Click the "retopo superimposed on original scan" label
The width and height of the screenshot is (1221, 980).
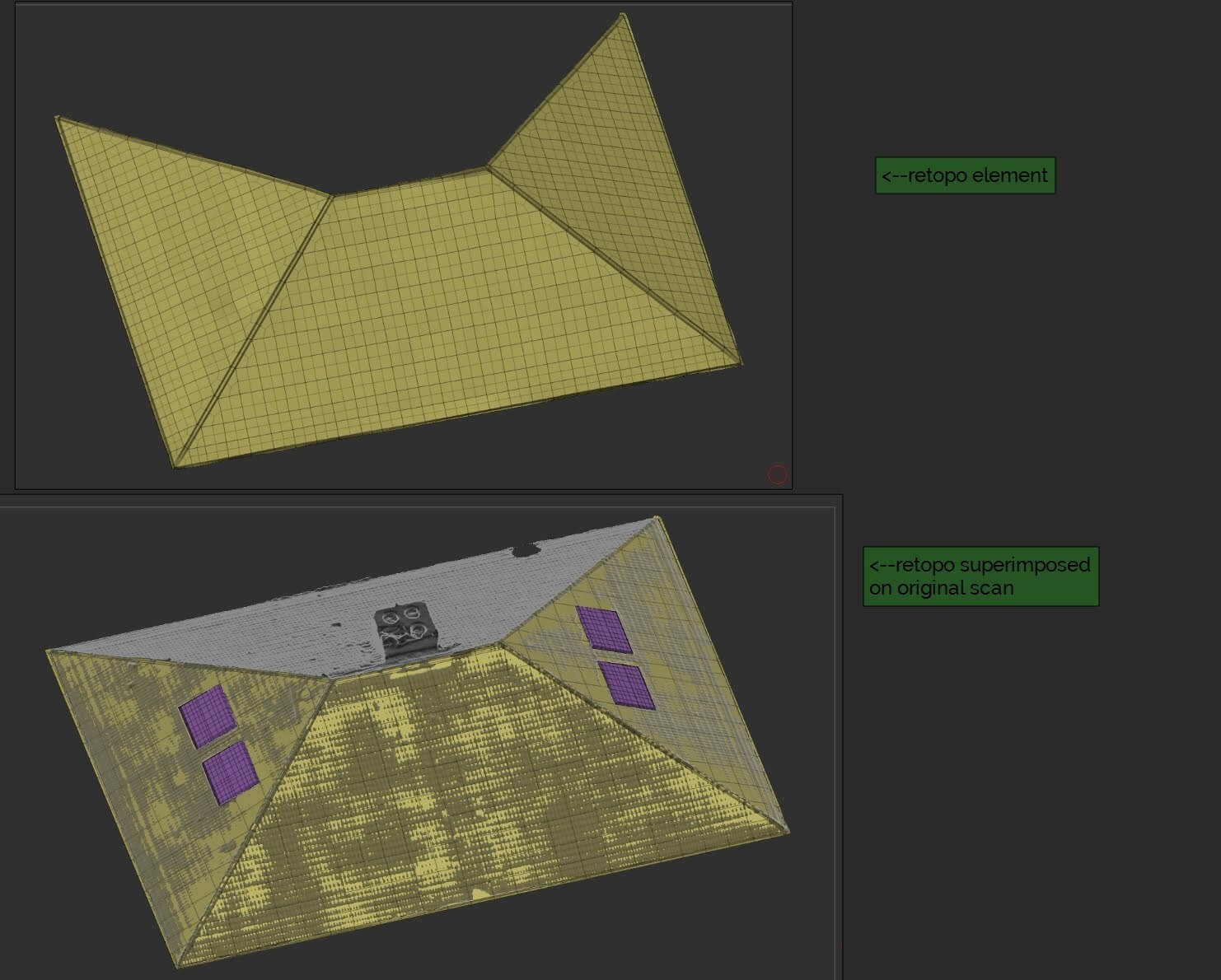(980, 576)
